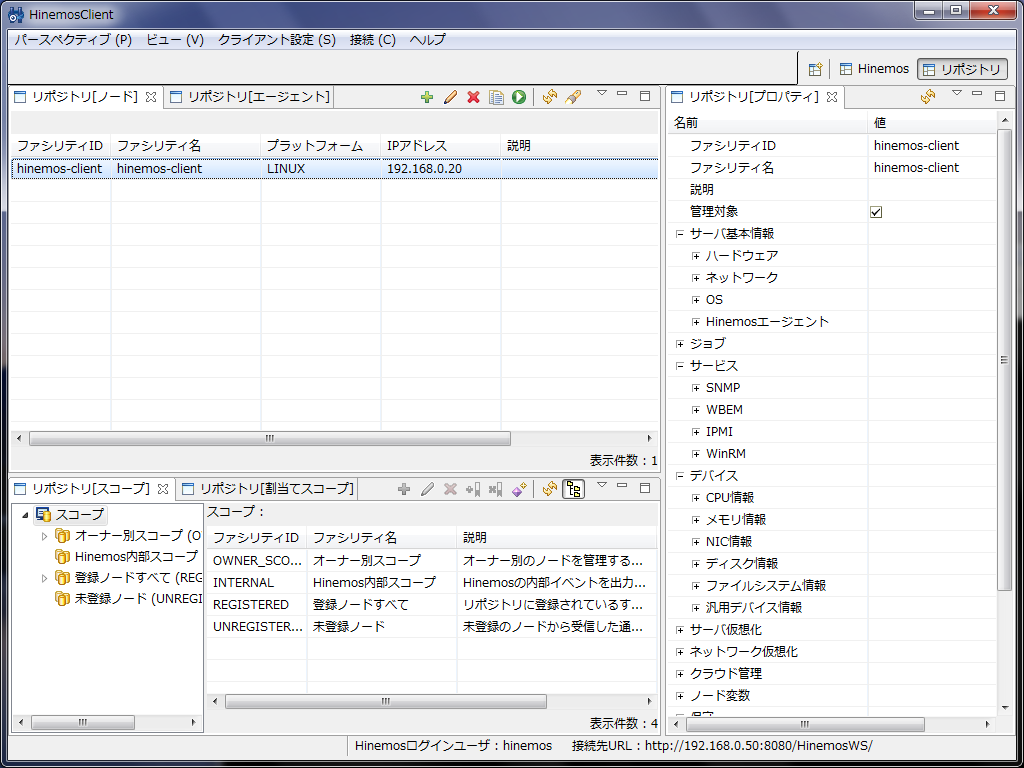The width and height of the screenshot is (1024, 768).
Task: Refresh the property view
Action: [928, 97]
